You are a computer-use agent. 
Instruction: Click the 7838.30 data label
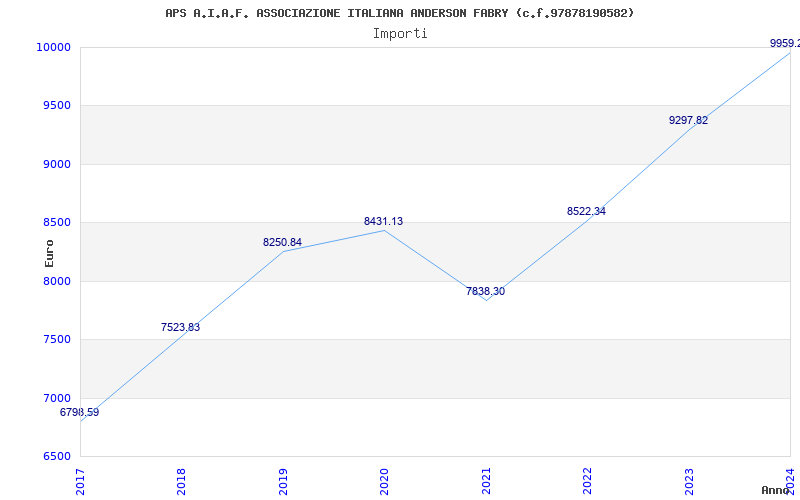click(x=485, y=291)
